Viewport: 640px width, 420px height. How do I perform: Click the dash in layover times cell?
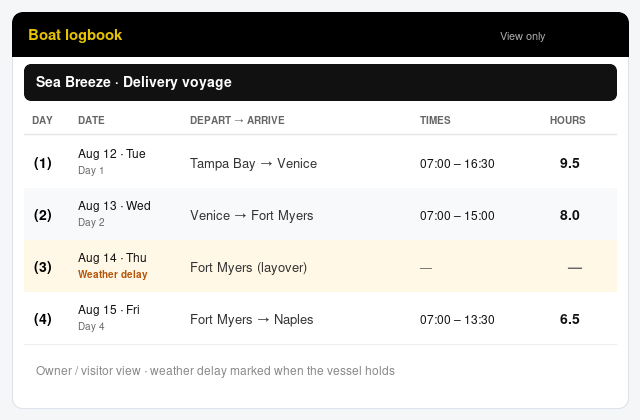(426, 268)
